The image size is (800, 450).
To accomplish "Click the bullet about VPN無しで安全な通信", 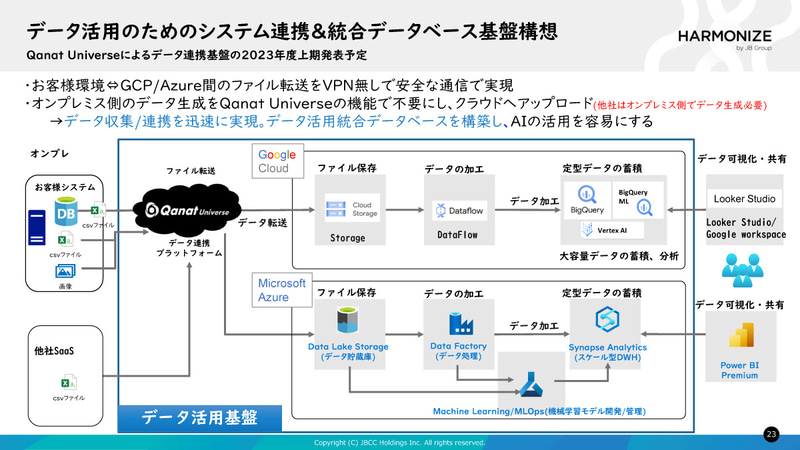I will (269, 85).
